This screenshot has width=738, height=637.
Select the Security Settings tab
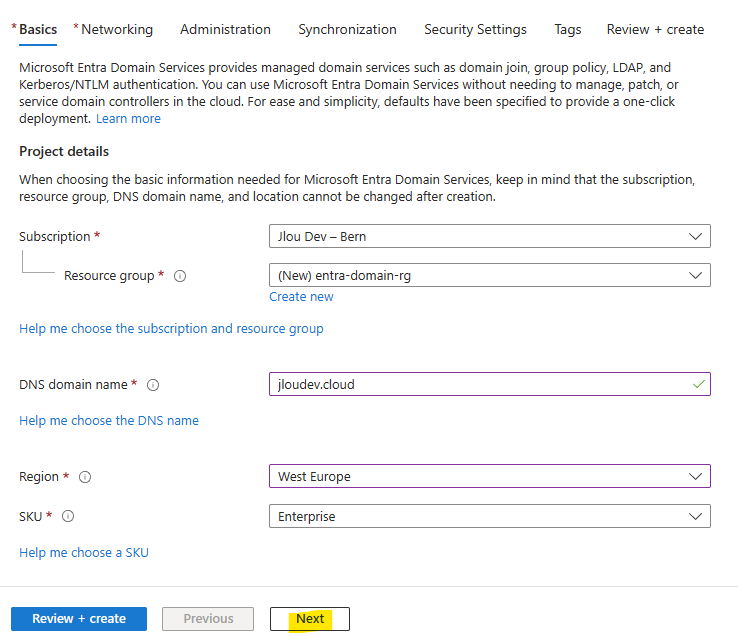tap(475, 29)
